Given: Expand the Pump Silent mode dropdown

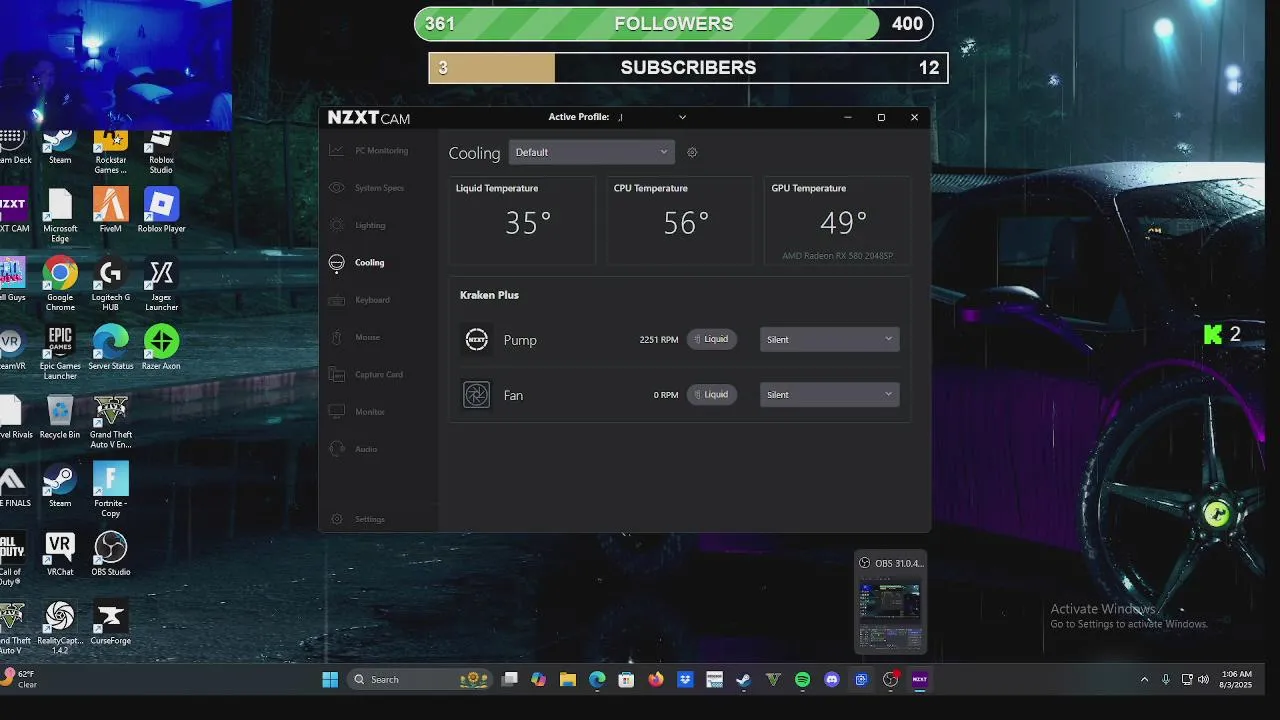Looking at the screenshot, I should point(829,339).
